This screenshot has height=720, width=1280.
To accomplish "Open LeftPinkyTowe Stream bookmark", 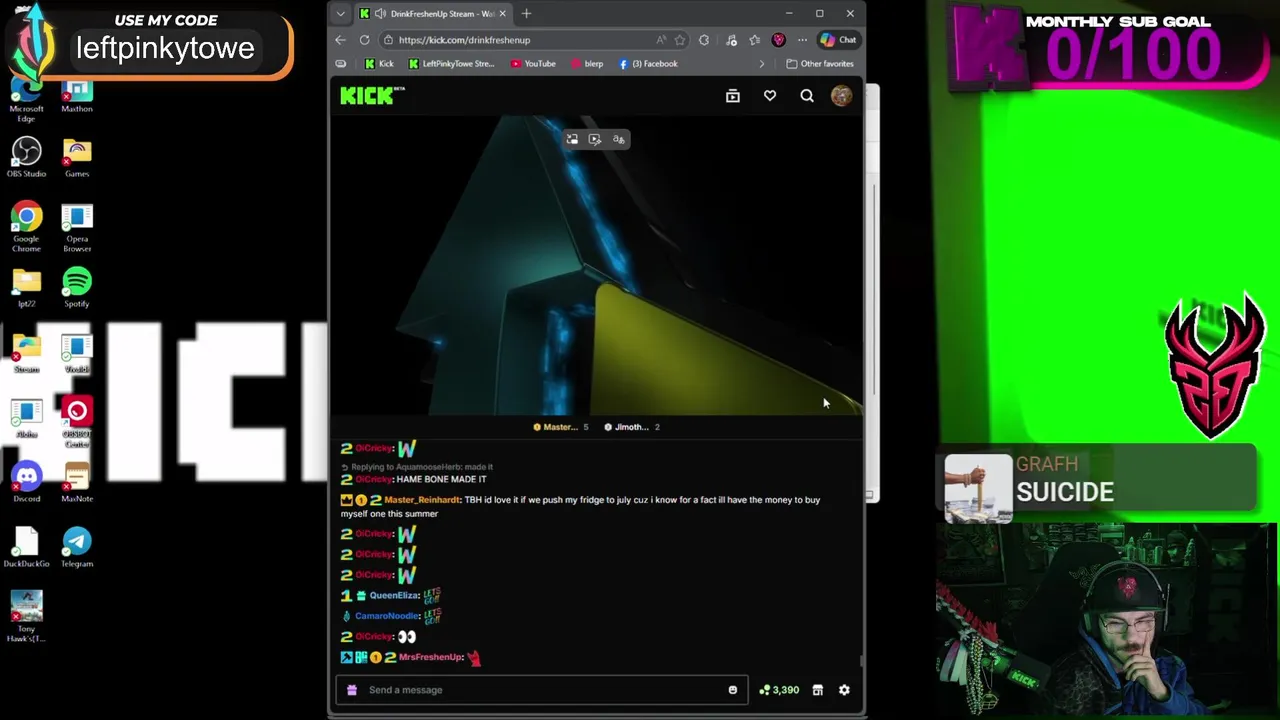I will (x=451, y=64).
